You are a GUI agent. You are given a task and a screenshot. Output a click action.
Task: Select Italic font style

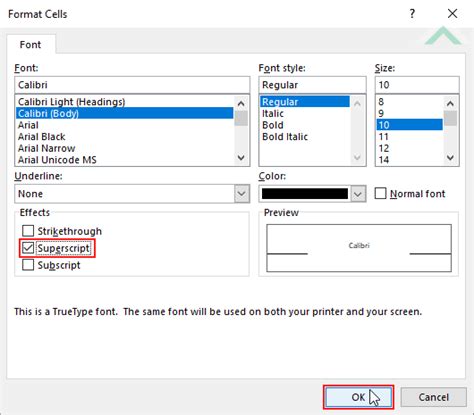pyautogui.click(x=305, y=113)
